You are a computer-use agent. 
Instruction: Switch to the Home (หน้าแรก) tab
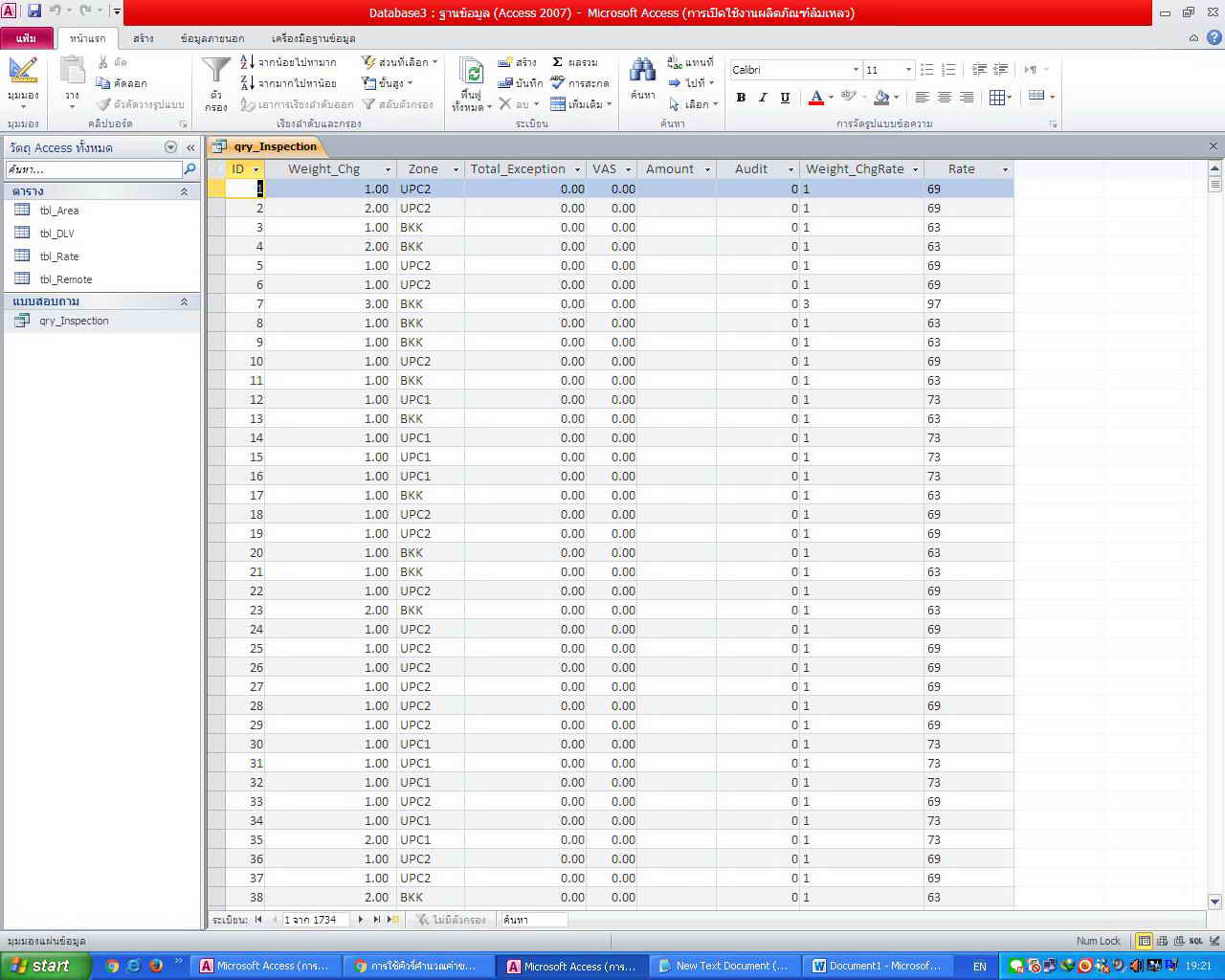88,38
